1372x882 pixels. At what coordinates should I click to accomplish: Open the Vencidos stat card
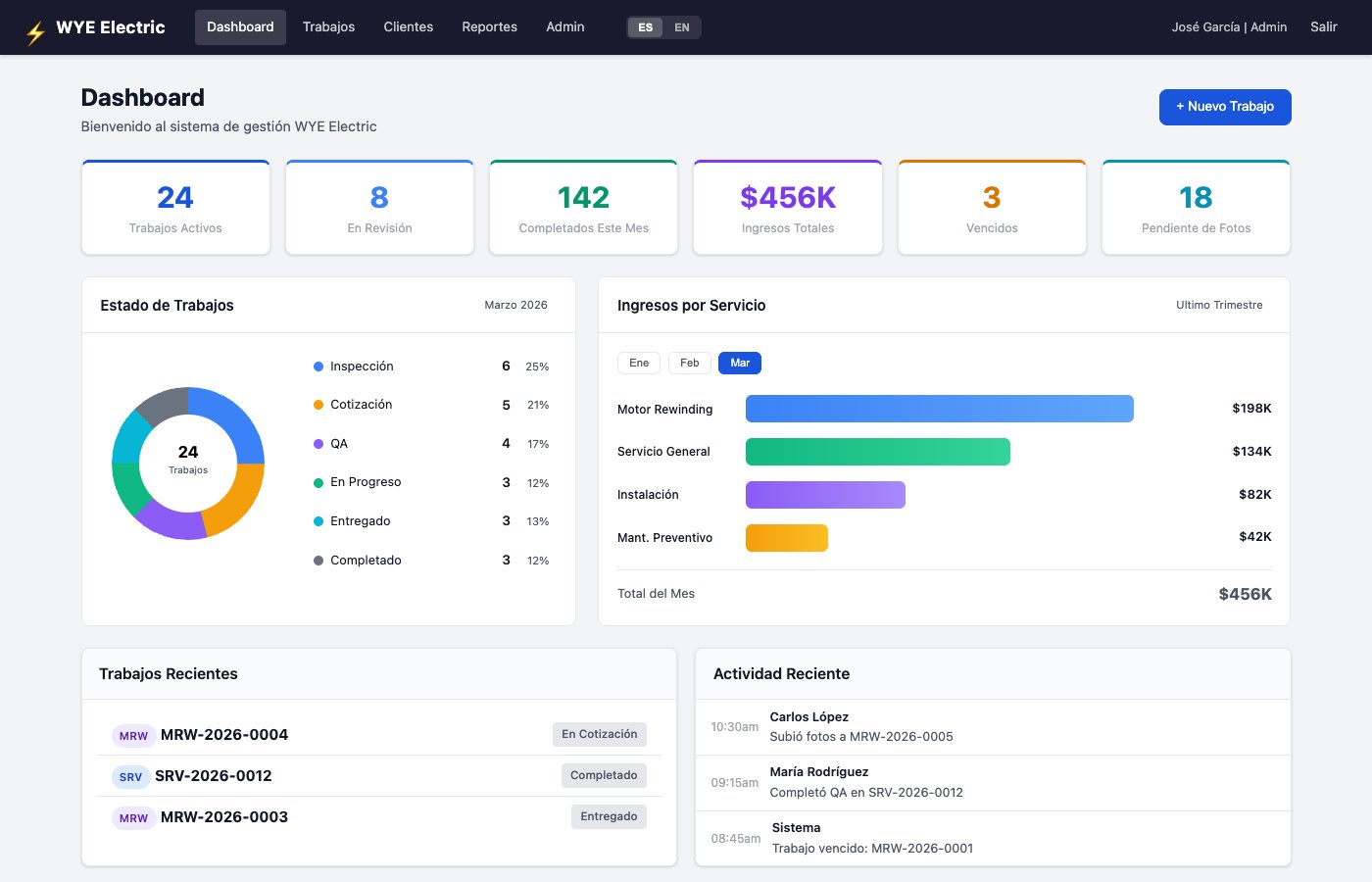pyautogui.click(x=992, y=208)
